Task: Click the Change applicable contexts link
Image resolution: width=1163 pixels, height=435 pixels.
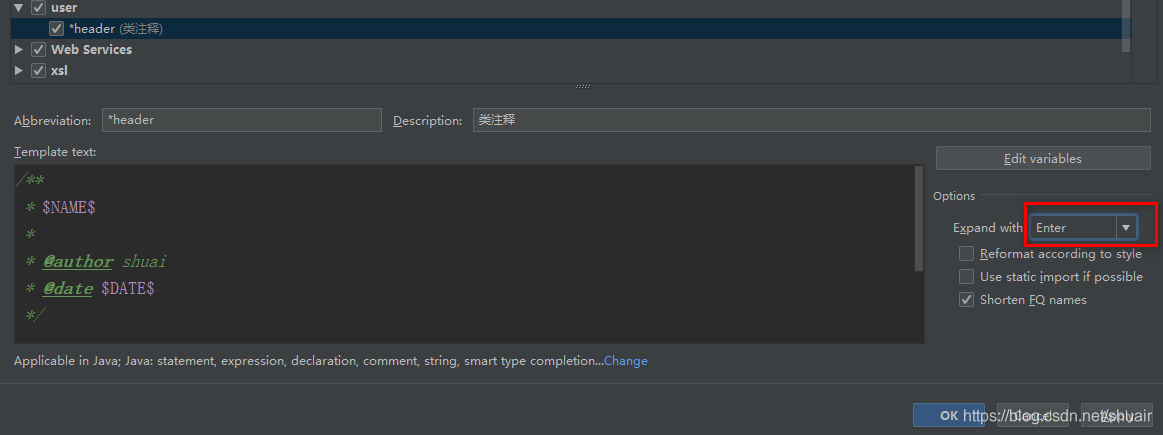Action: [625, 362]
